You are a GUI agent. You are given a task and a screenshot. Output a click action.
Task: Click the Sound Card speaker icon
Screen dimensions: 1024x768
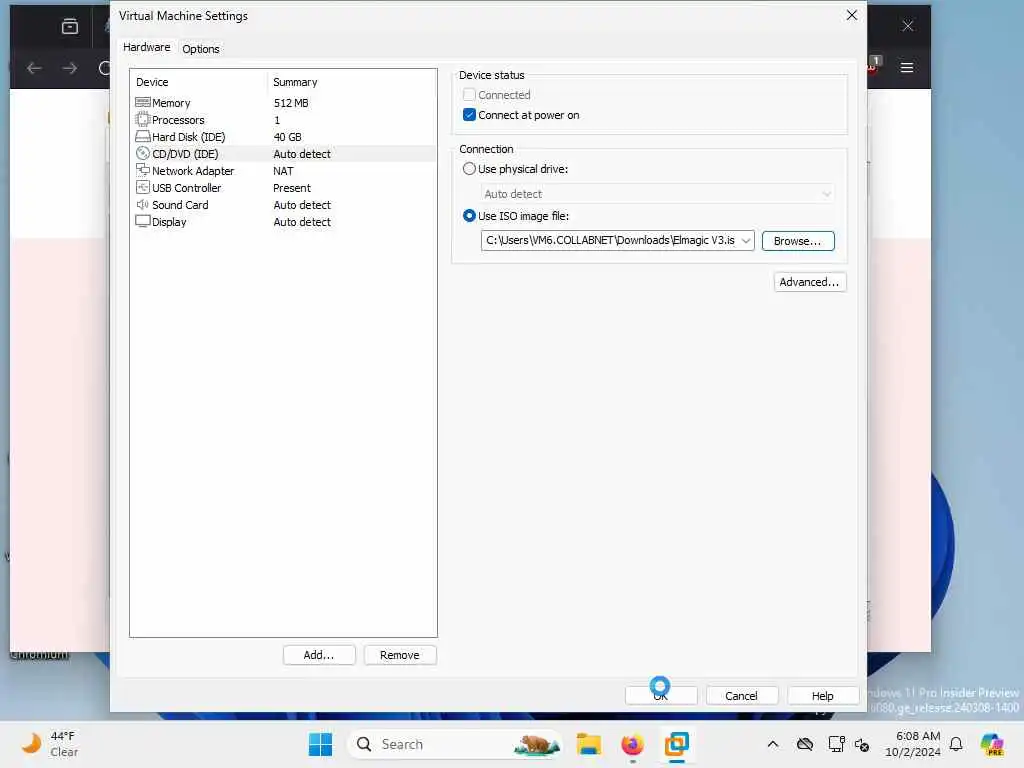point(142,204)
